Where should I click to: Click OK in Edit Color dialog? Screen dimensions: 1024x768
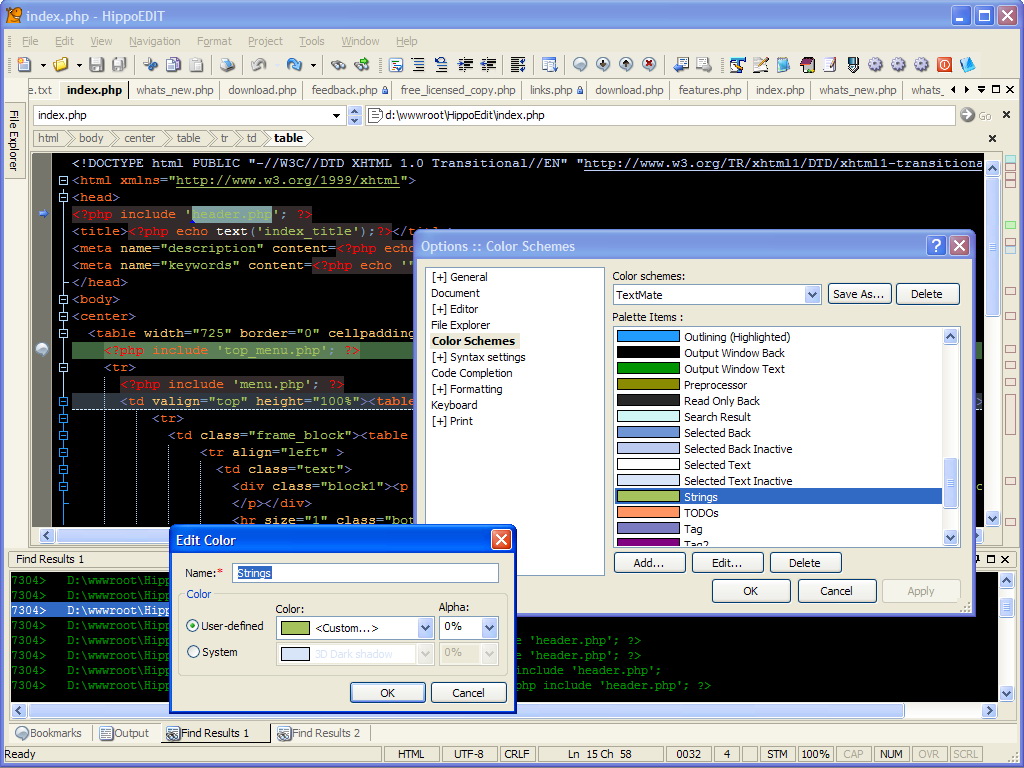tap(388, 692)
